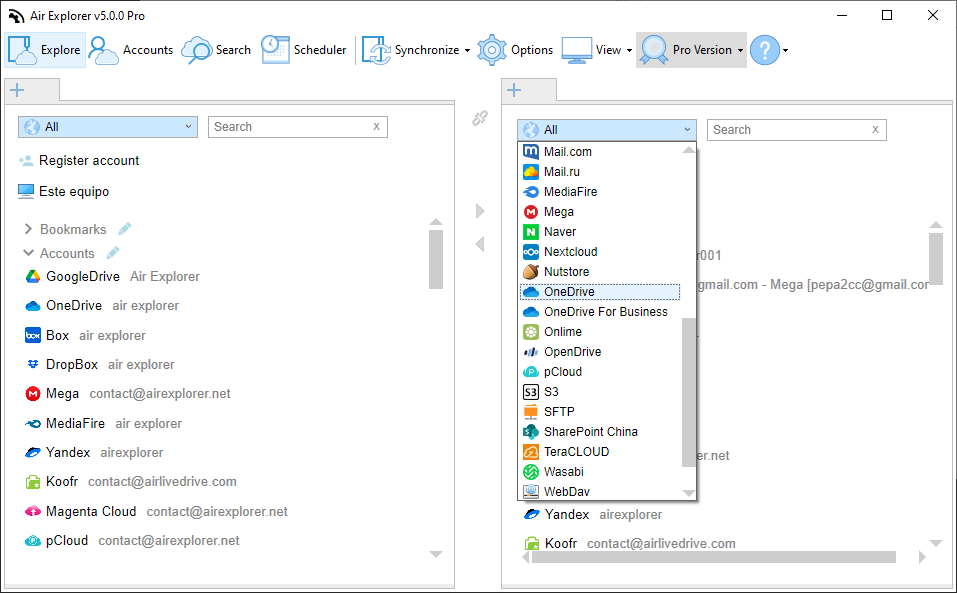Select pCloud in the dropdown list
Image resolution: width=957 pixels, height=593 pixels.
[x=600, y=372]
